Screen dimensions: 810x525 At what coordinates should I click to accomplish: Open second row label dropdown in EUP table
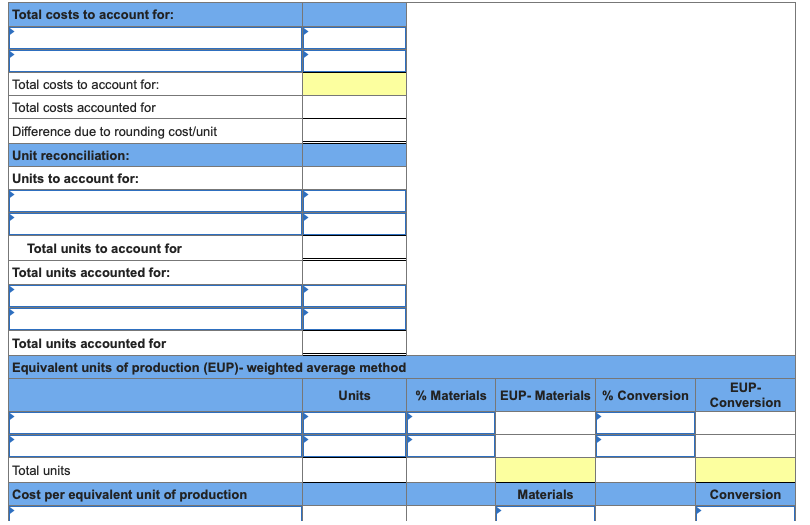click(x=155, y=446)
